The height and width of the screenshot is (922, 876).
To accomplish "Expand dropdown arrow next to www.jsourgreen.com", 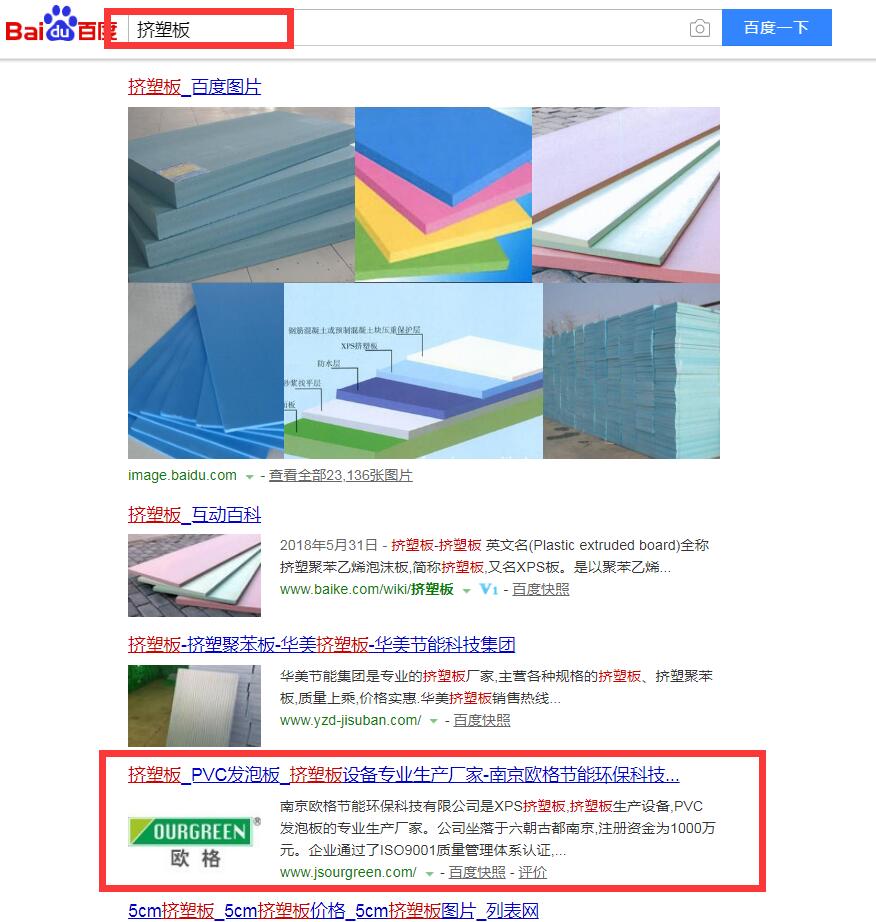I will [429, 874].
